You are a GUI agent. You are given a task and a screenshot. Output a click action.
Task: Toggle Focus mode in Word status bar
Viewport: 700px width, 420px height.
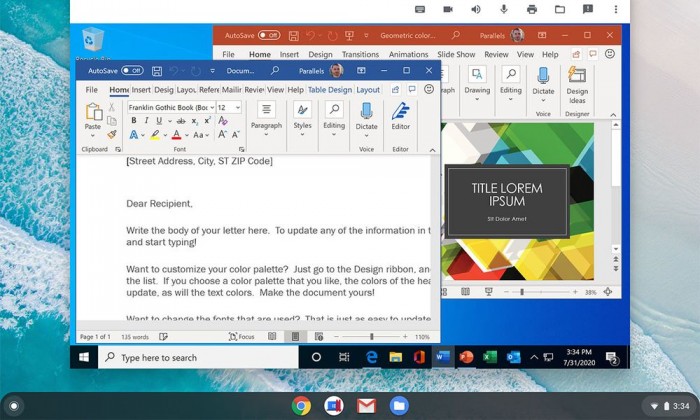coord(241,337)
